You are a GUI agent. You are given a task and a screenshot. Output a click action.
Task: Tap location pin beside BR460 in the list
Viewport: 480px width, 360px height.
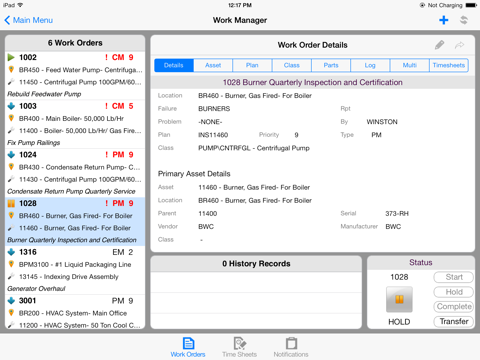click(x=11, y=216)
